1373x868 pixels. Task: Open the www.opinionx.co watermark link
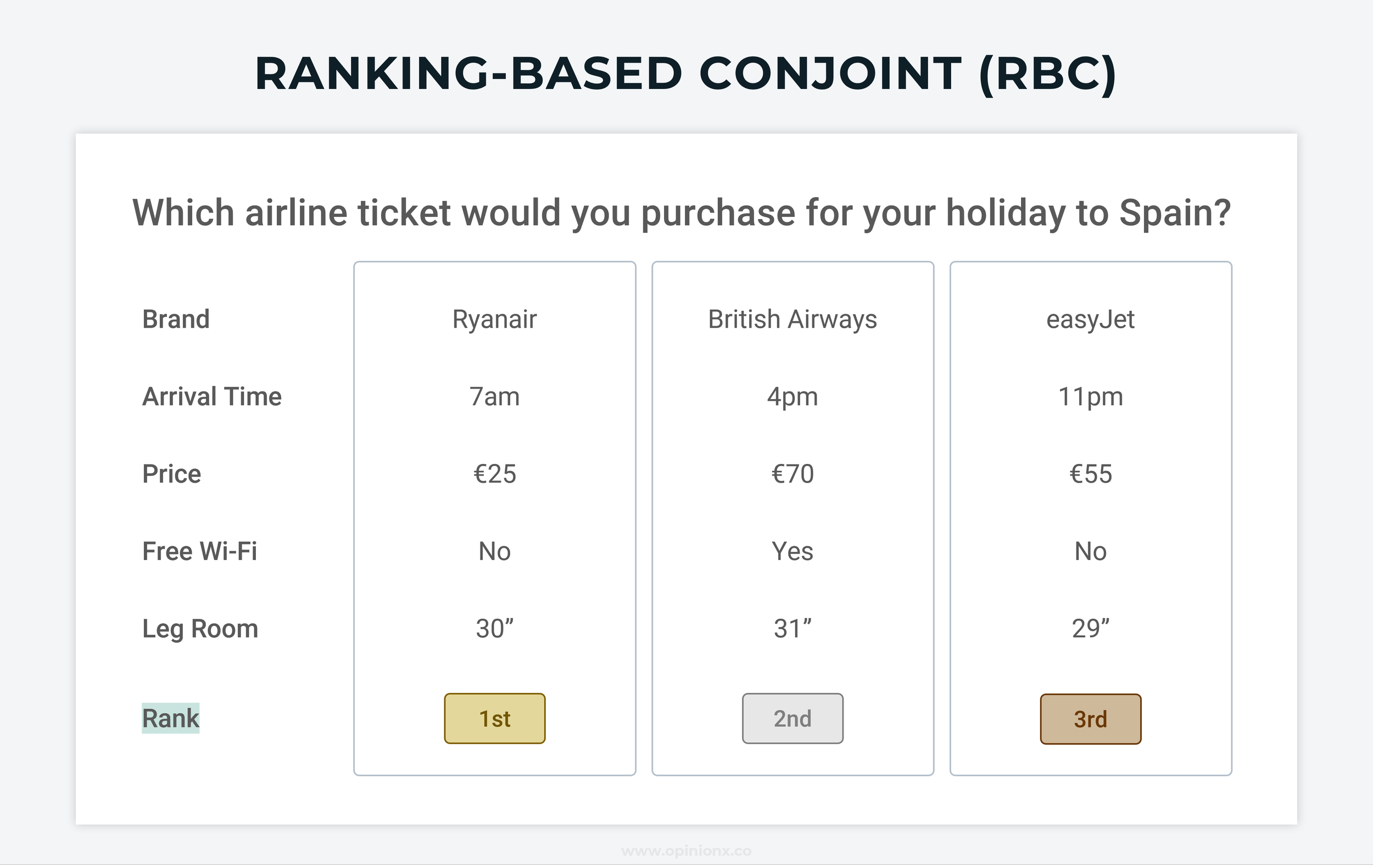(x=686, y=851)
